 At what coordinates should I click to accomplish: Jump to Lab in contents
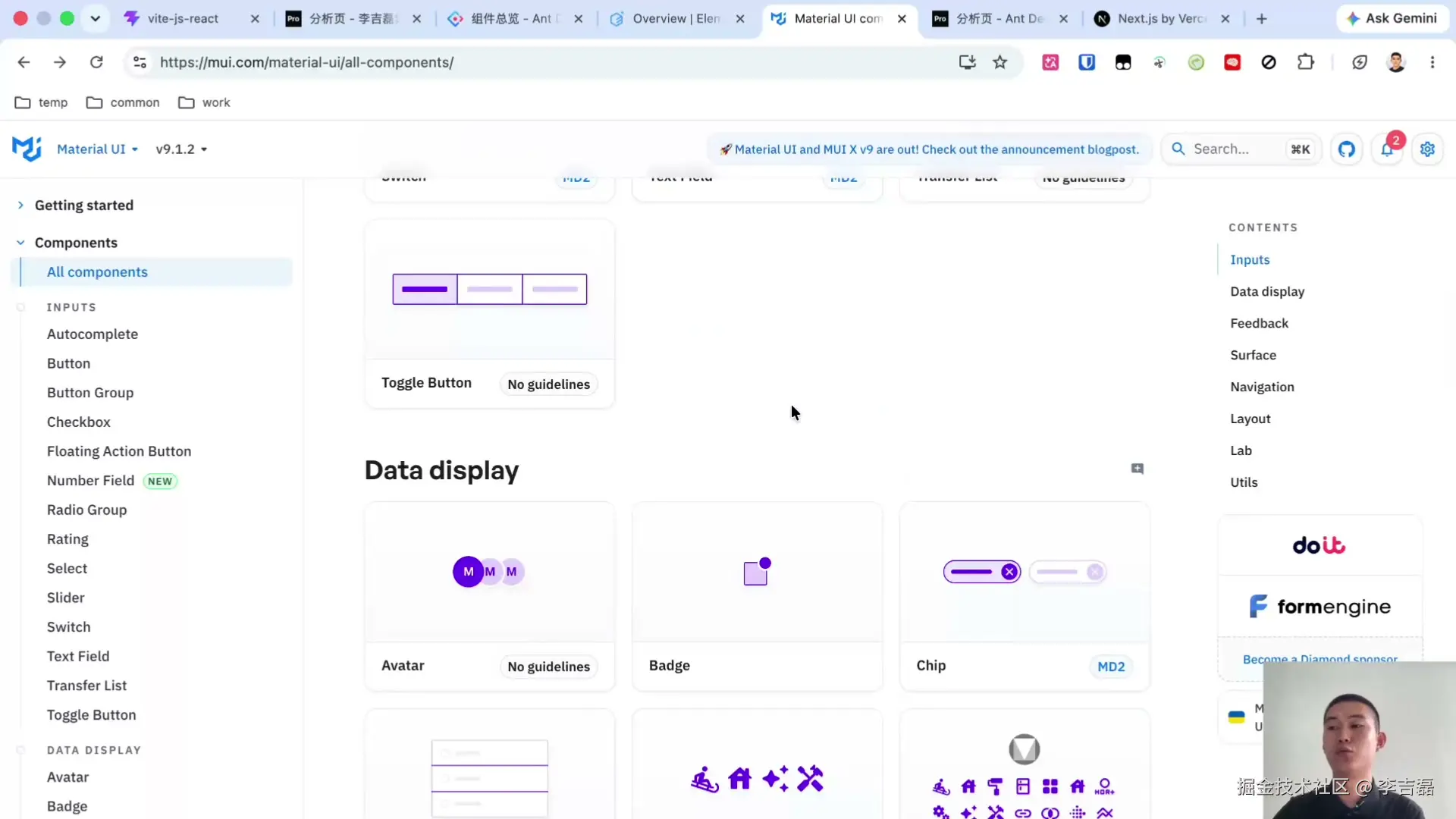1241,451
